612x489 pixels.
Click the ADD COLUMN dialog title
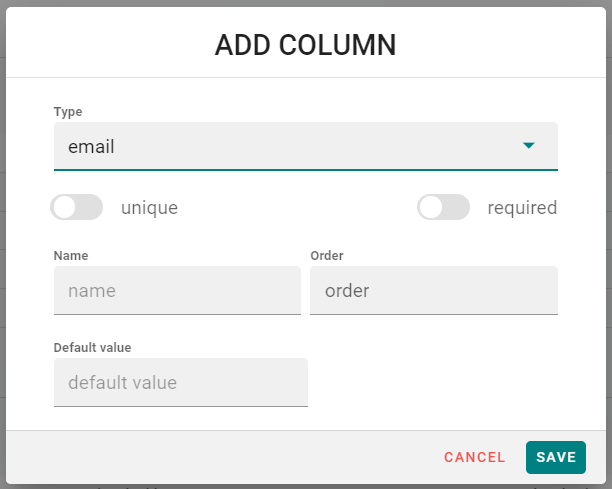305,44
